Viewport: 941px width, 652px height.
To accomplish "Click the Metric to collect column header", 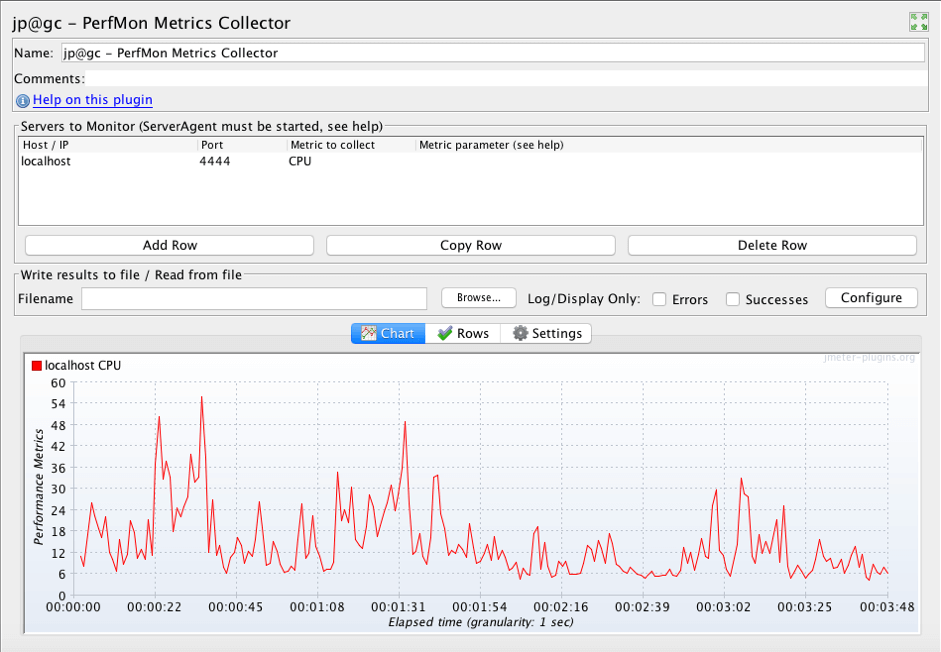I will (x=350, y=145).
